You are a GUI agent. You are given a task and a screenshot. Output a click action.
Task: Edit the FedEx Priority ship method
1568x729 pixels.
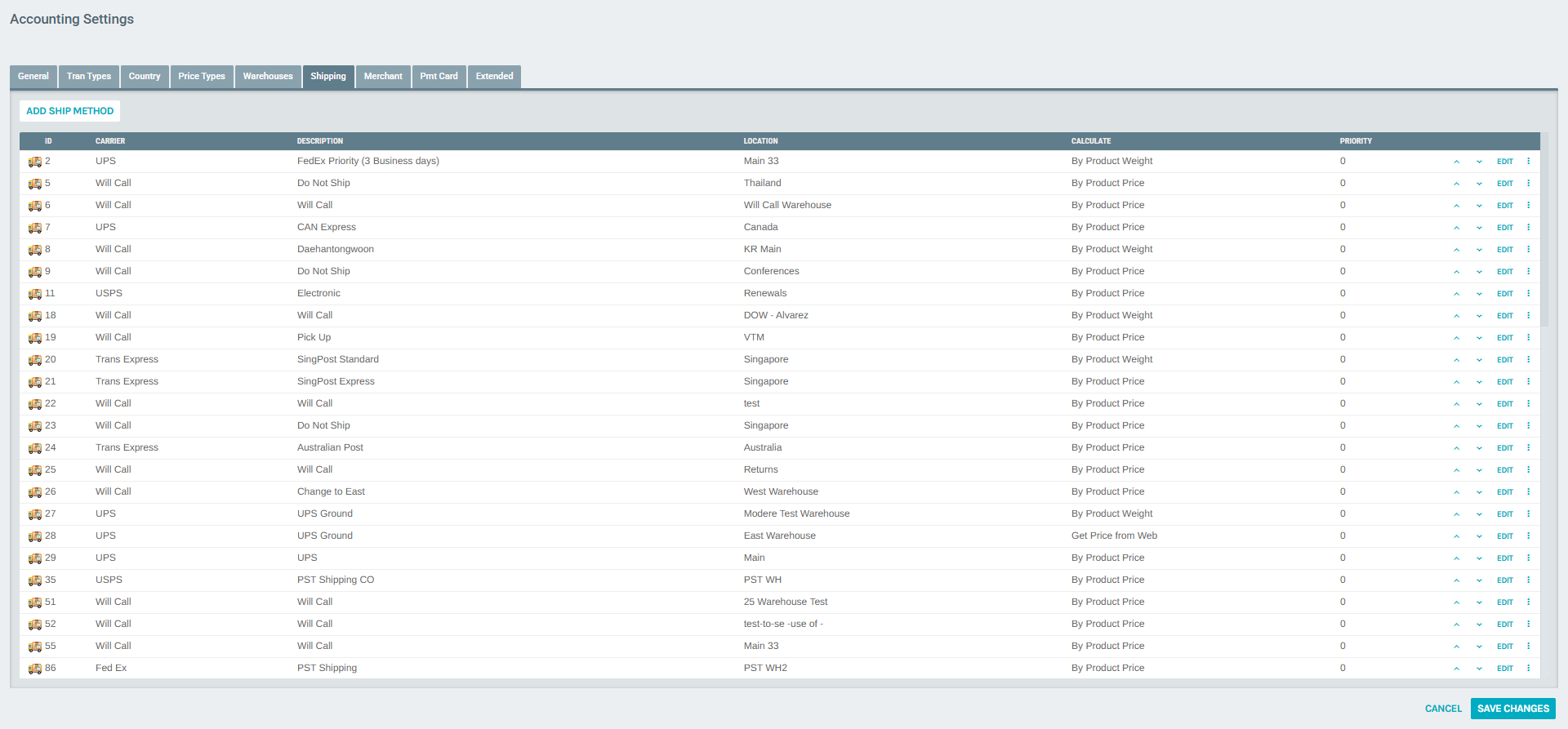(1505, 162)
